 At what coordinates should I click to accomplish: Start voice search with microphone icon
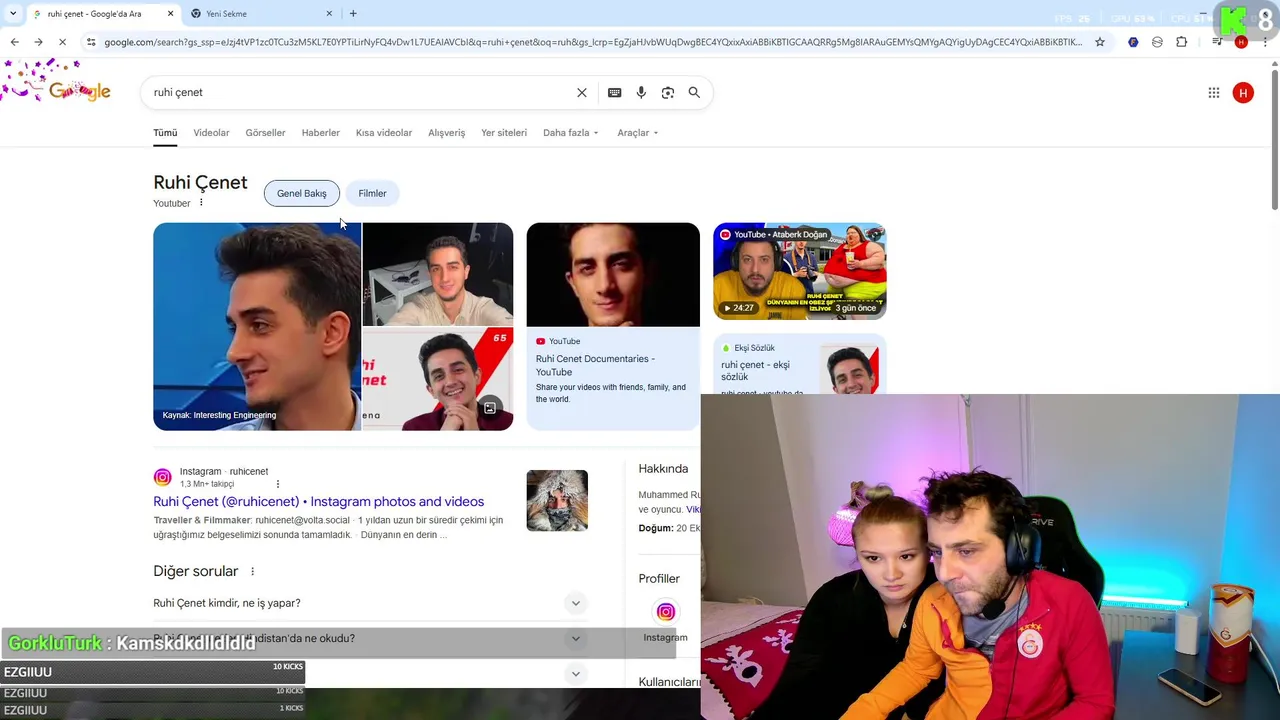(641, 92)
